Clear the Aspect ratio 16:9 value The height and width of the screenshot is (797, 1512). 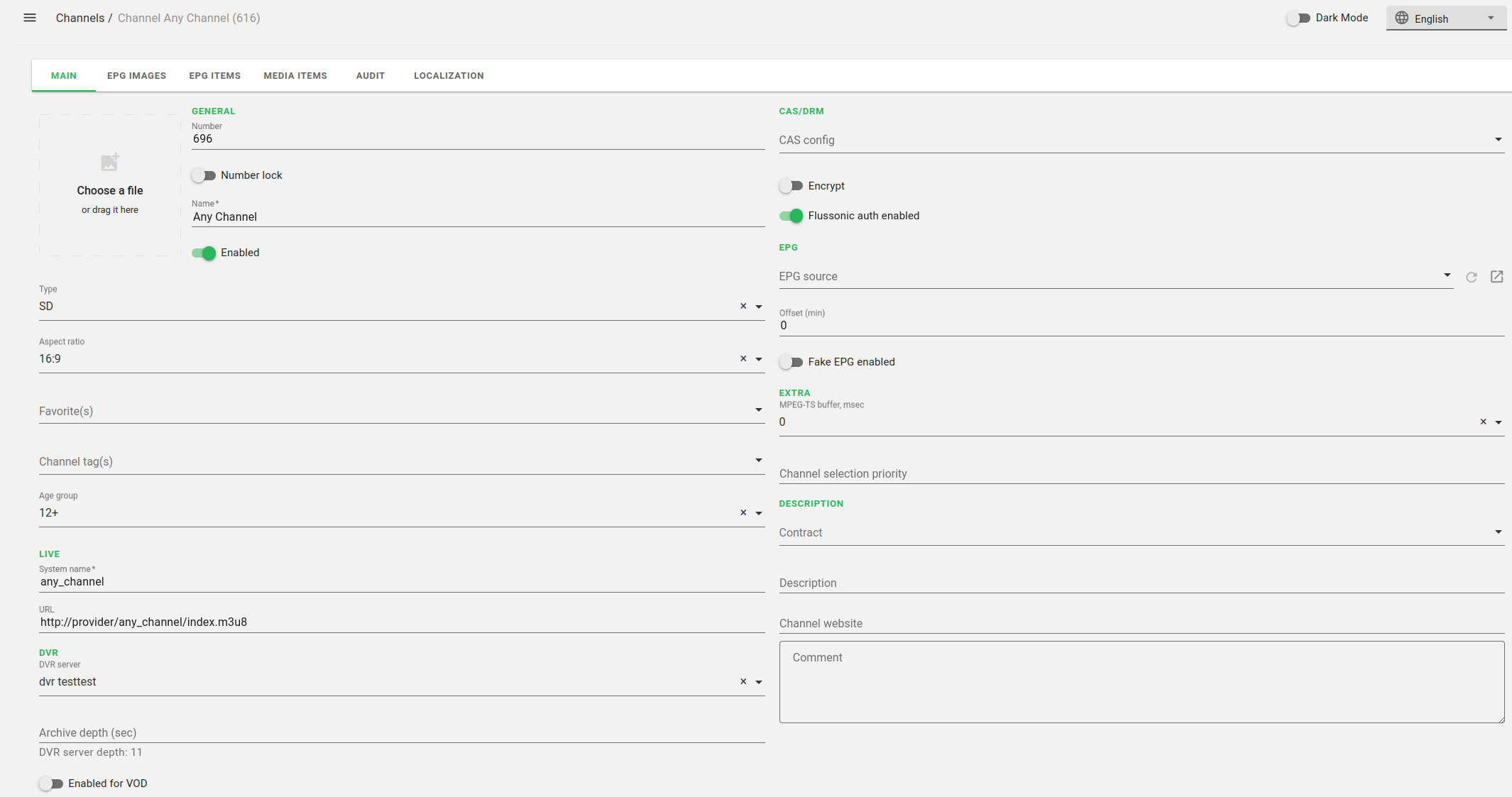[743, 358]
